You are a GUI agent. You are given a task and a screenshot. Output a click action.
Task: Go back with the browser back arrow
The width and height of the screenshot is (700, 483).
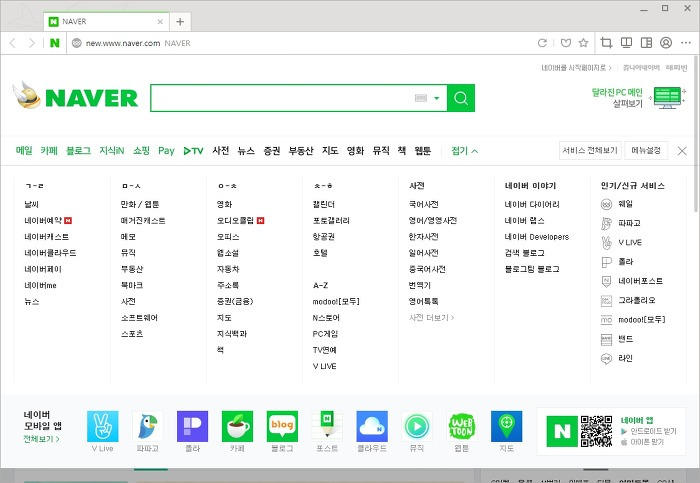[12, 43]
